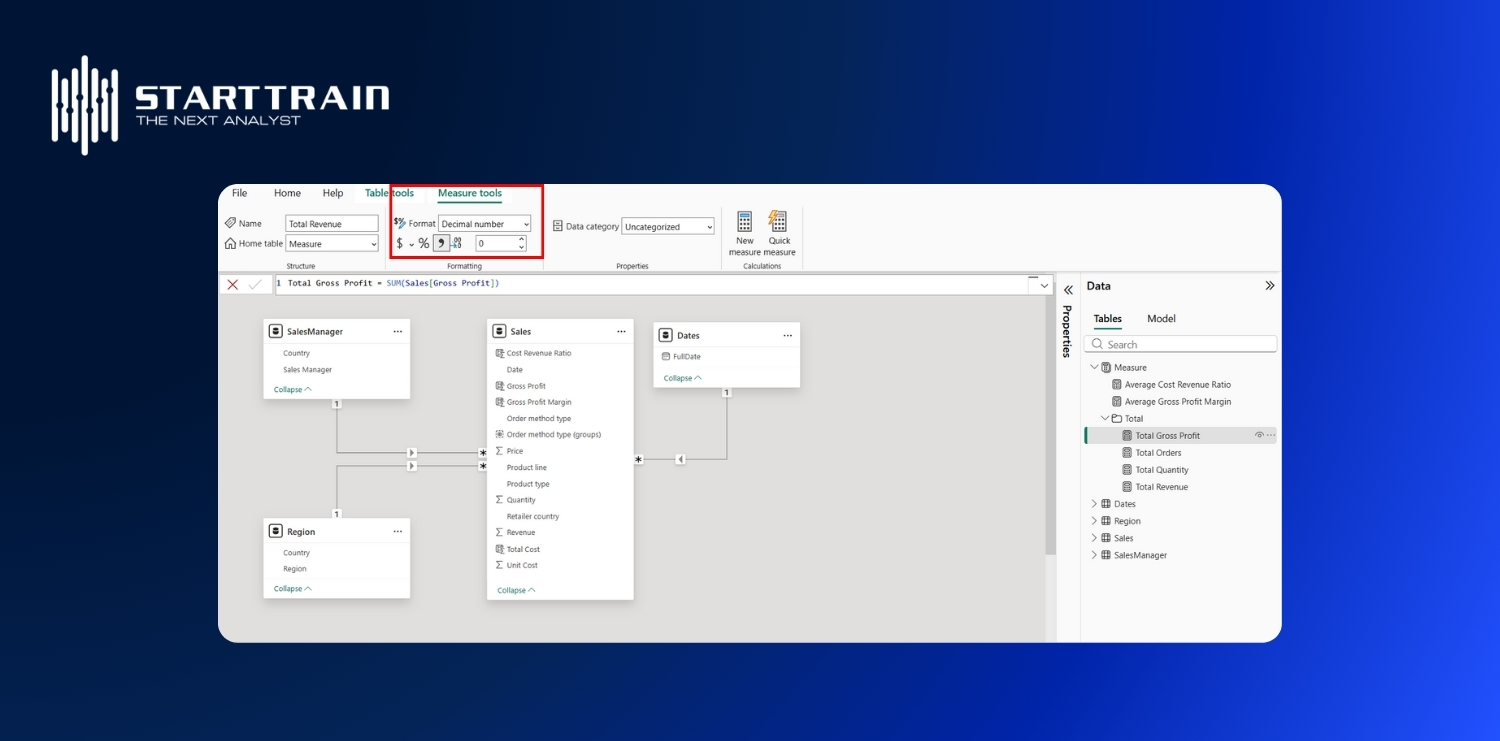The image size is (1500, 741).
Task: Toggle the thousands separator comma button
Action: pyautogui.click(x=441, y=243)
